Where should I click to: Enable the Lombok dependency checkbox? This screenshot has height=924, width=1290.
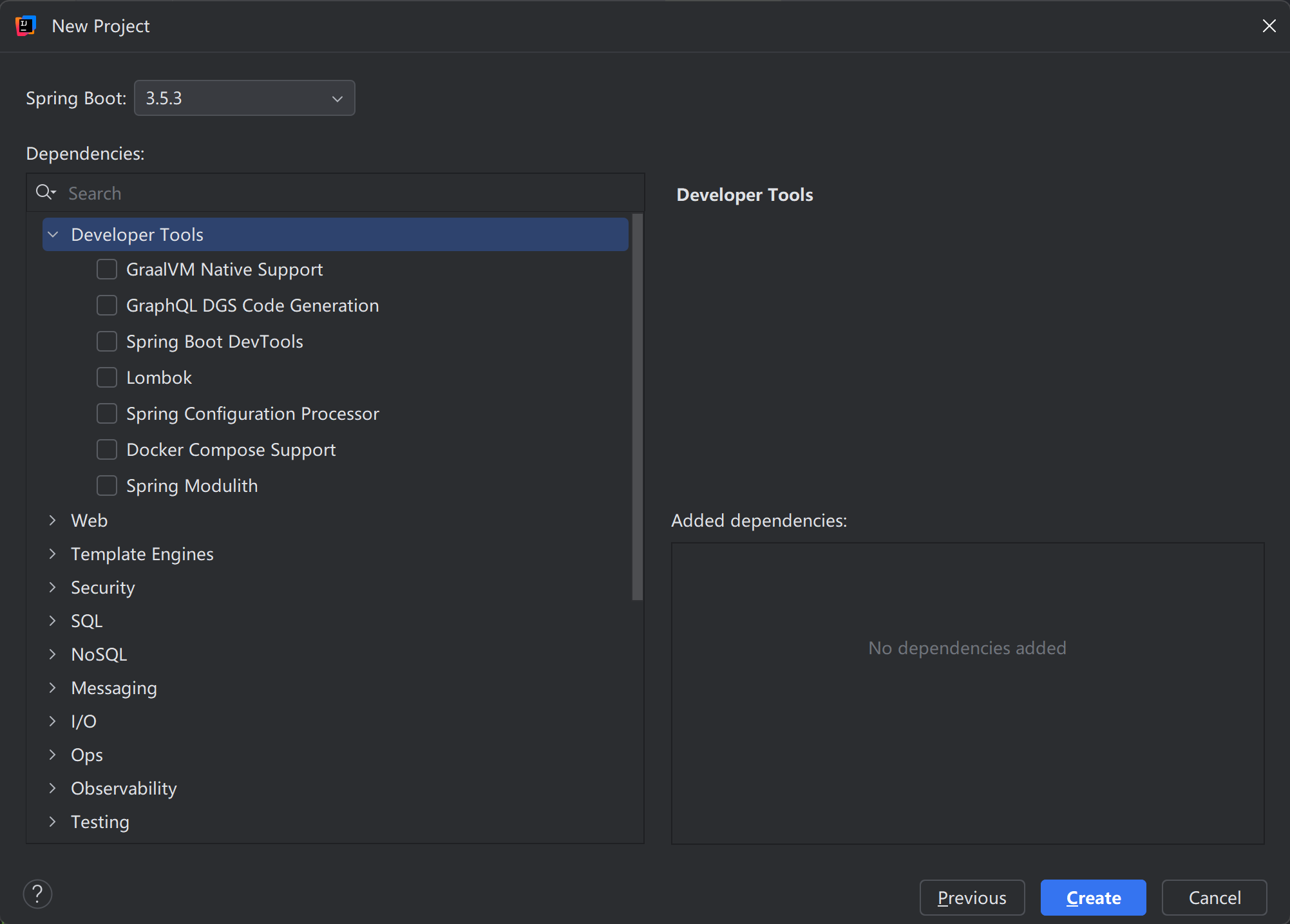point(107,377)
